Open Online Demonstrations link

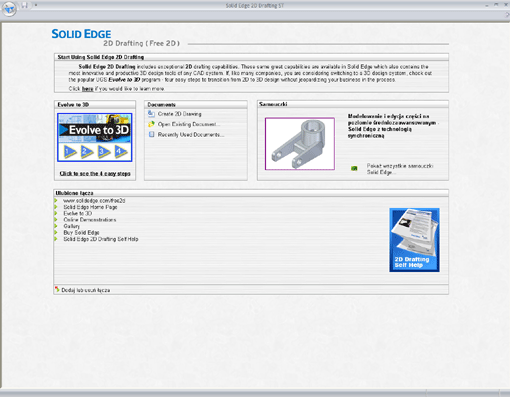click(x=90, y=220)
